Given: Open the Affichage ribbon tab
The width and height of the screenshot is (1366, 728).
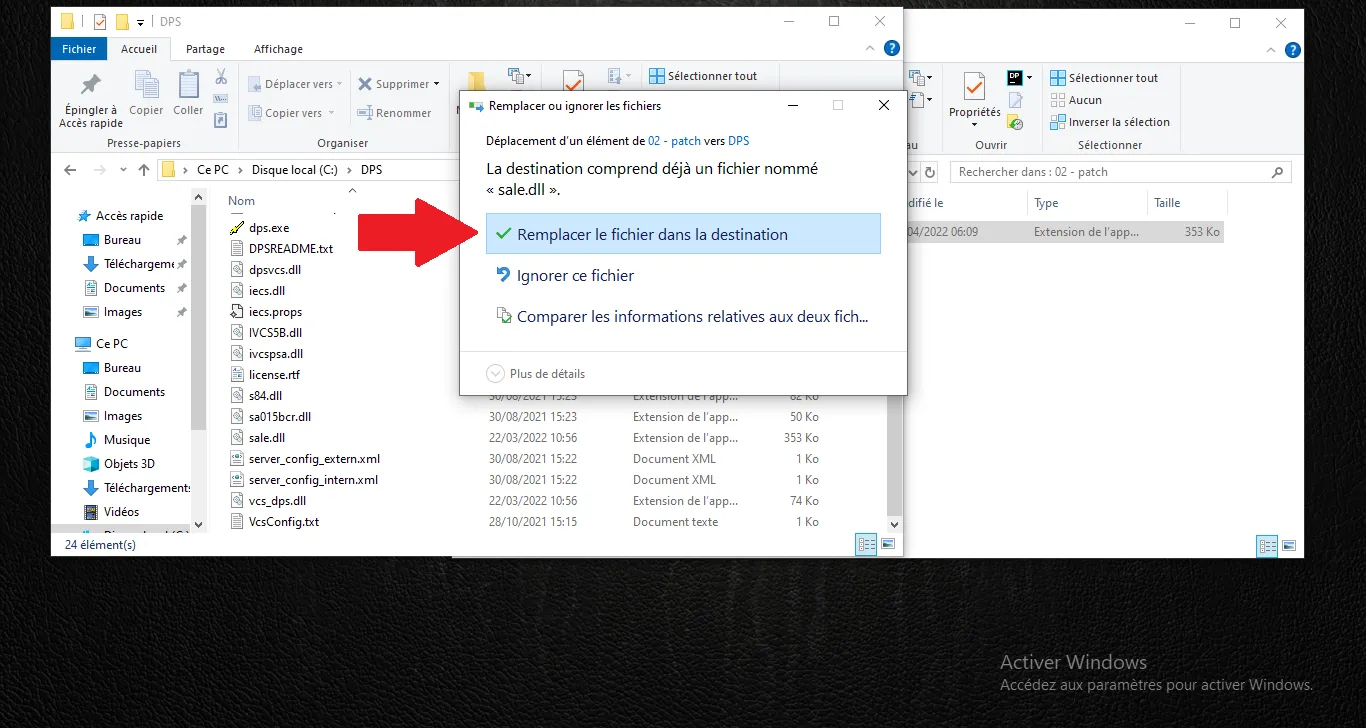Looking at the screenshot, I should 278,49.
